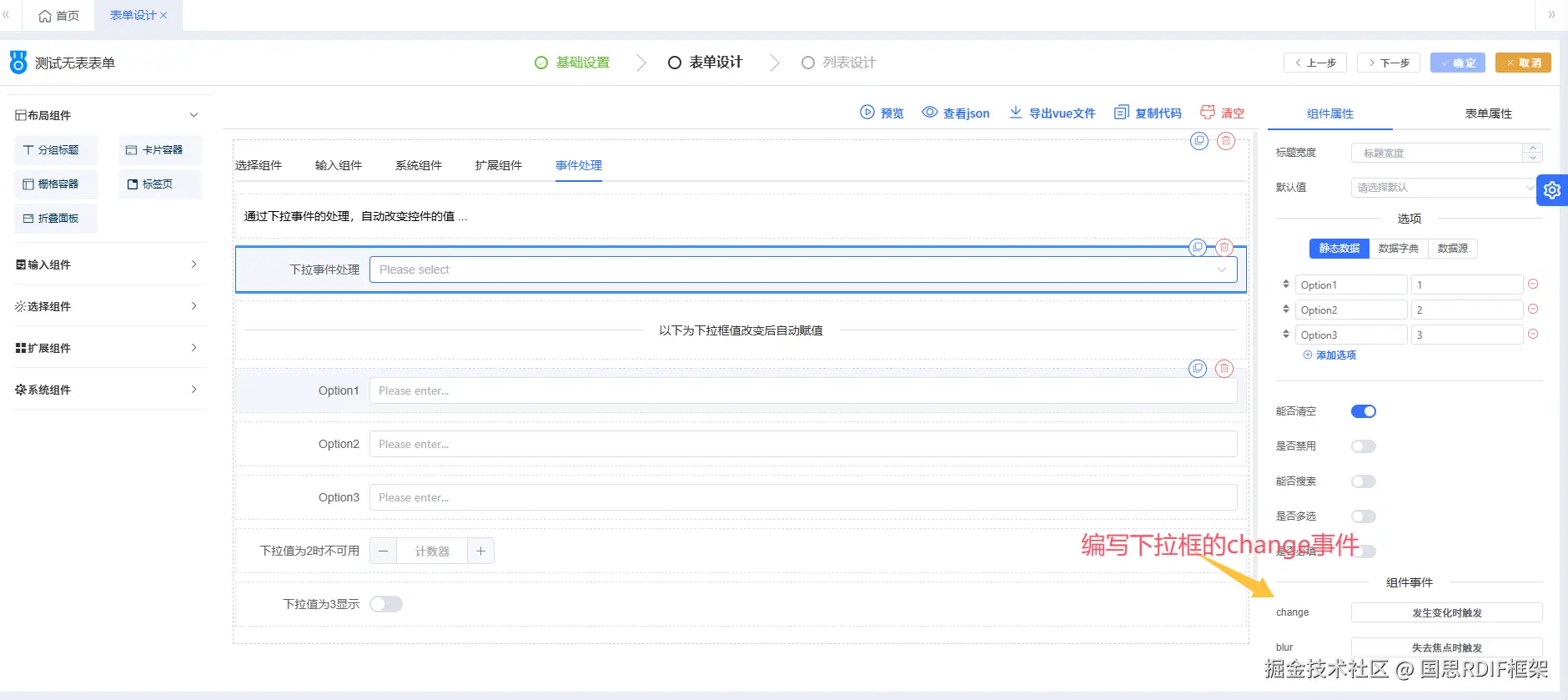This screenshot has height=700, width=1568.
Task: Switch to the 输入组件 canvas tab
Action: [339, 165]
